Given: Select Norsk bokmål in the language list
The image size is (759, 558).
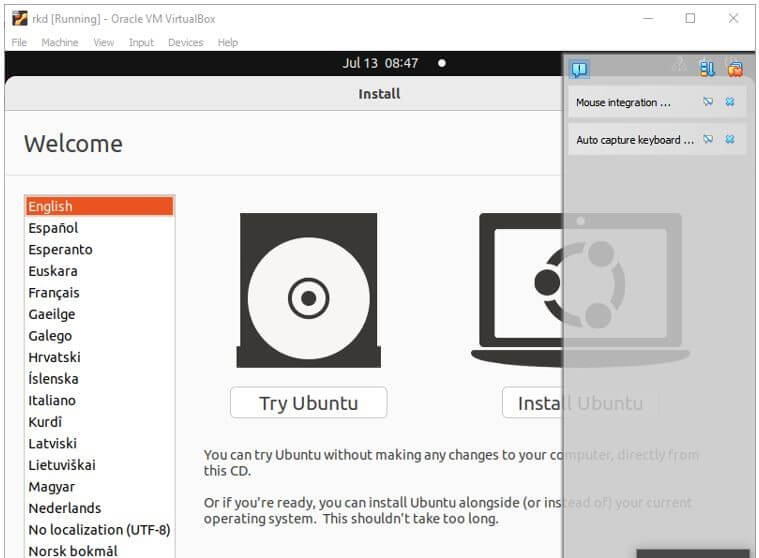Looking at the screenshot, I should [x=99, y=550].
